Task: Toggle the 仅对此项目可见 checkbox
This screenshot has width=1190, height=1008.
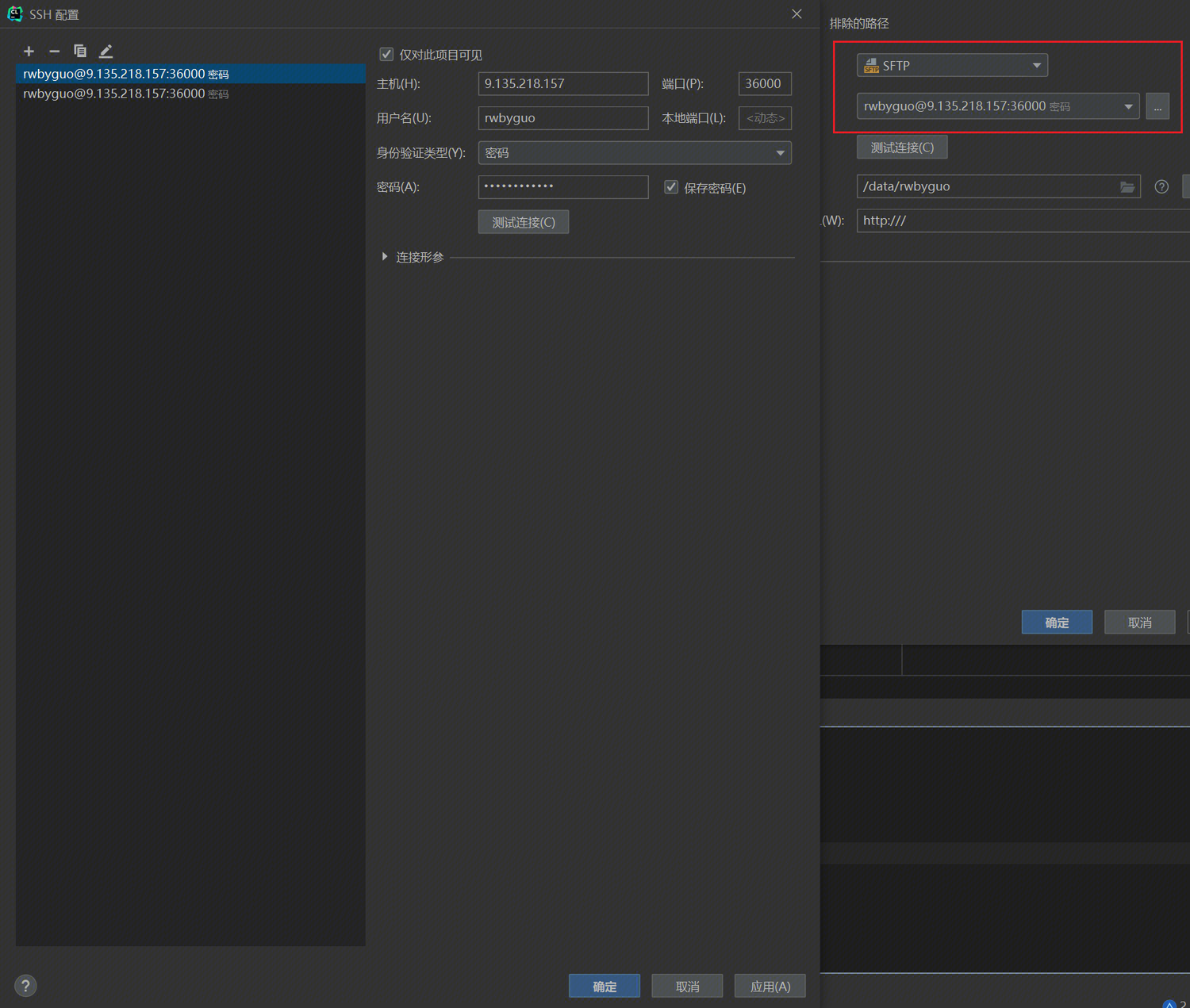Action: tap(386, 55)
